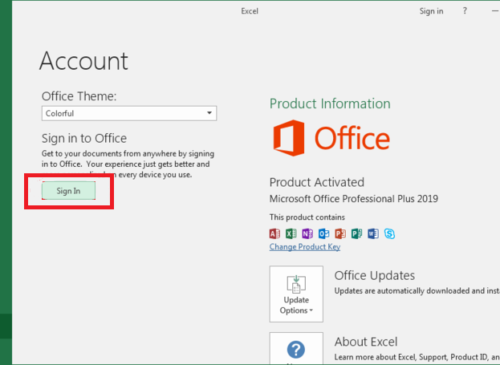
Task: Click Sign in at top of window
Action: 431,11
